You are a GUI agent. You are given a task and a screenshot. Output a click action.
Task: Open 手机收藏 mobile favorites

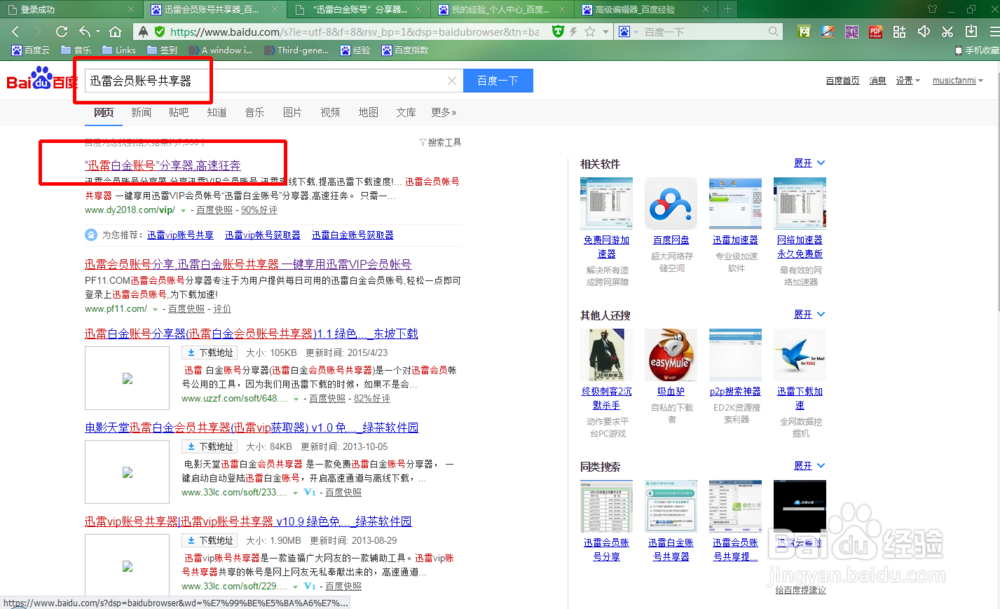tap(976, 50)
